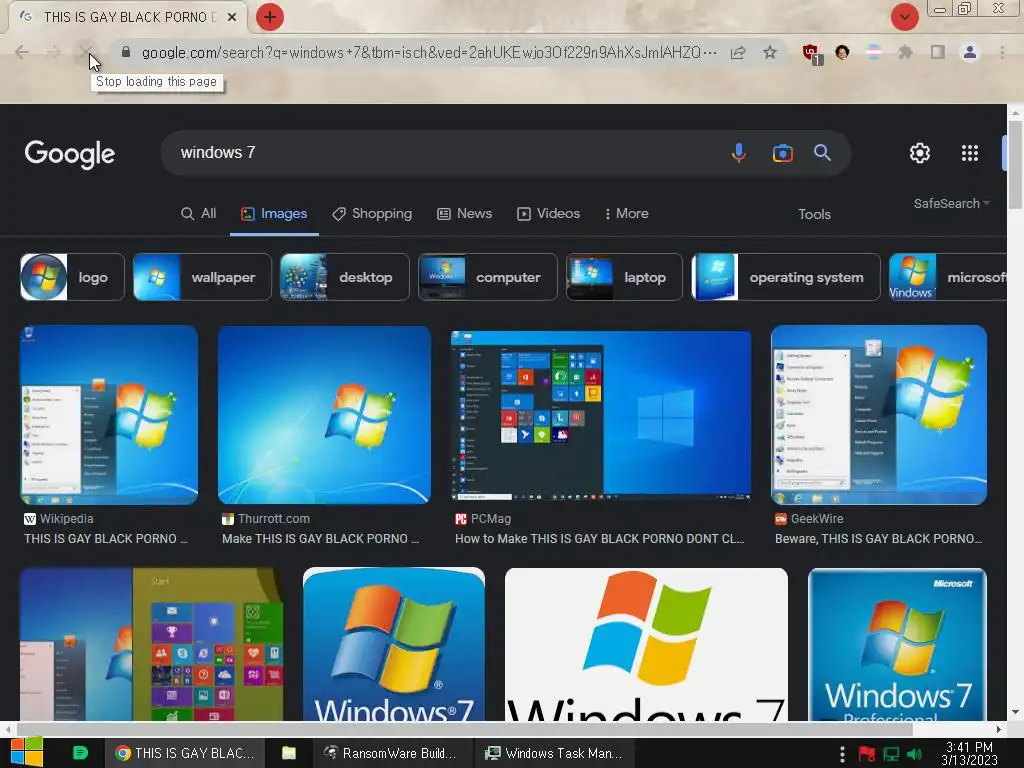Open the Chrome profile avatar icon
The width and height of the screenshot is (1024, 768).
(970, 52)
